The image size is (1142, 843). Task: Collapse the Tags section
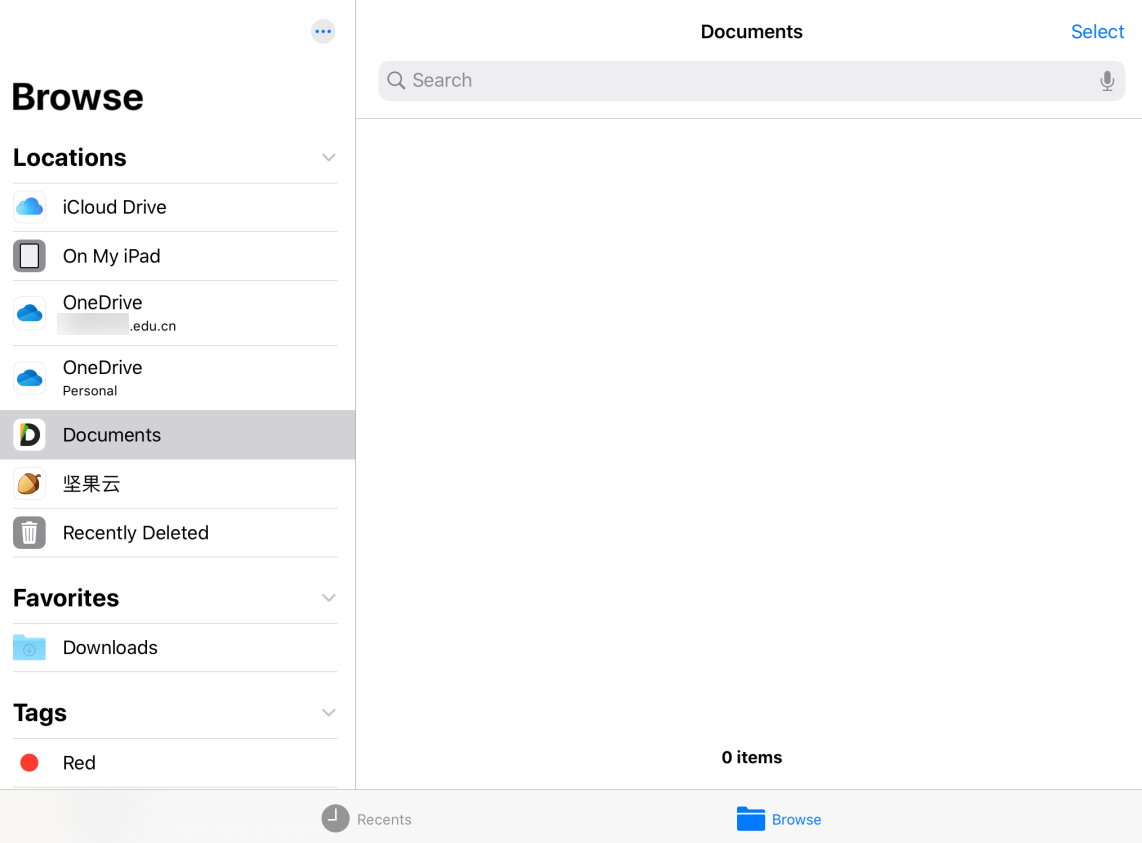pos(328,712)
